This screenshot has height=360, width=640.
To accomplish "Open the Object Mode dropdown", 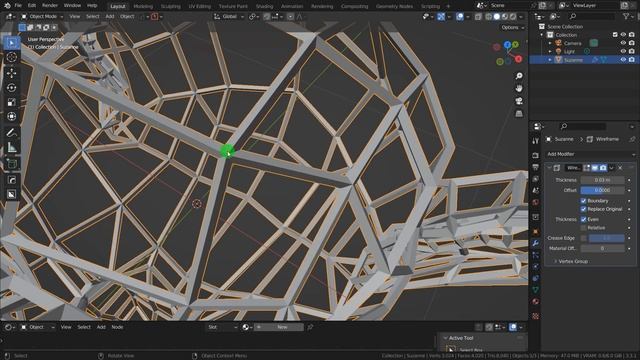I will [42, 17].
